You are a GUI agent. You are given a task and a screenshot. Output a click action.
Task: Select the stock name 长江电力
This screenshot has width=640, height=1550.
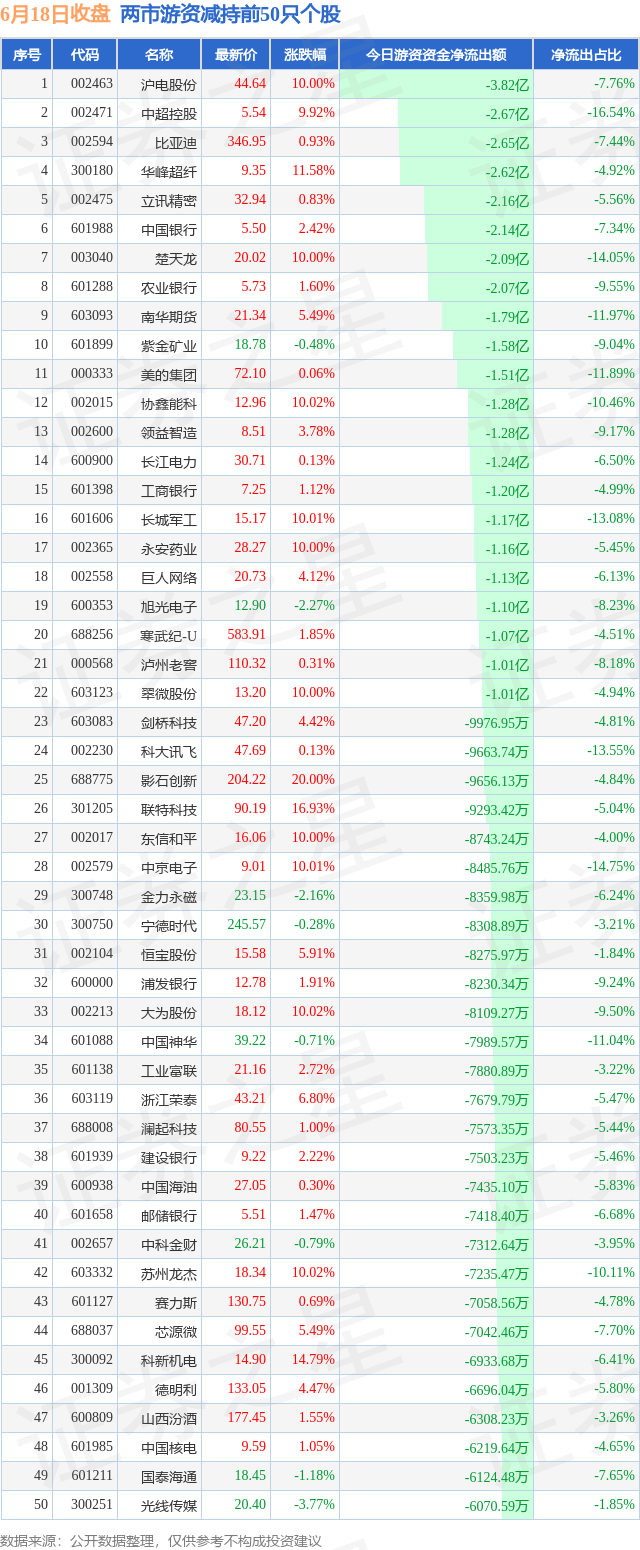[x=169, y=461]
